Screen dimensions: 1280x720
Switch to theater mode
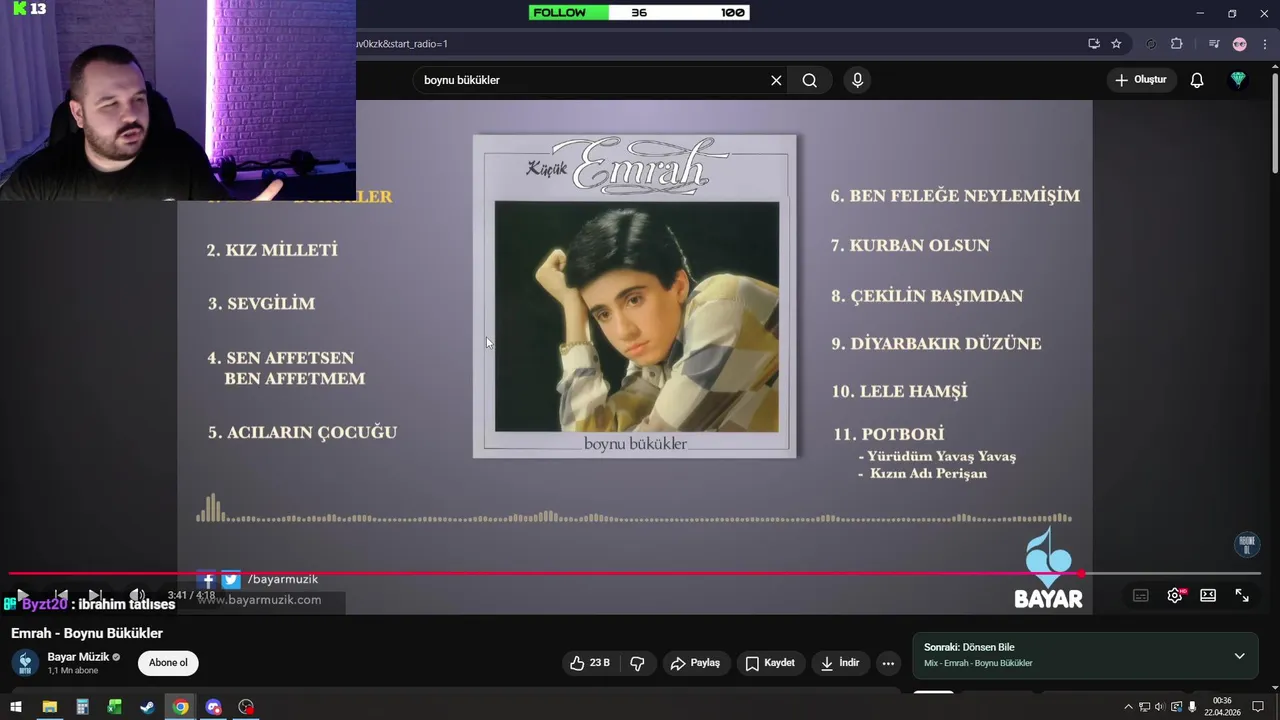[1208, 595]
